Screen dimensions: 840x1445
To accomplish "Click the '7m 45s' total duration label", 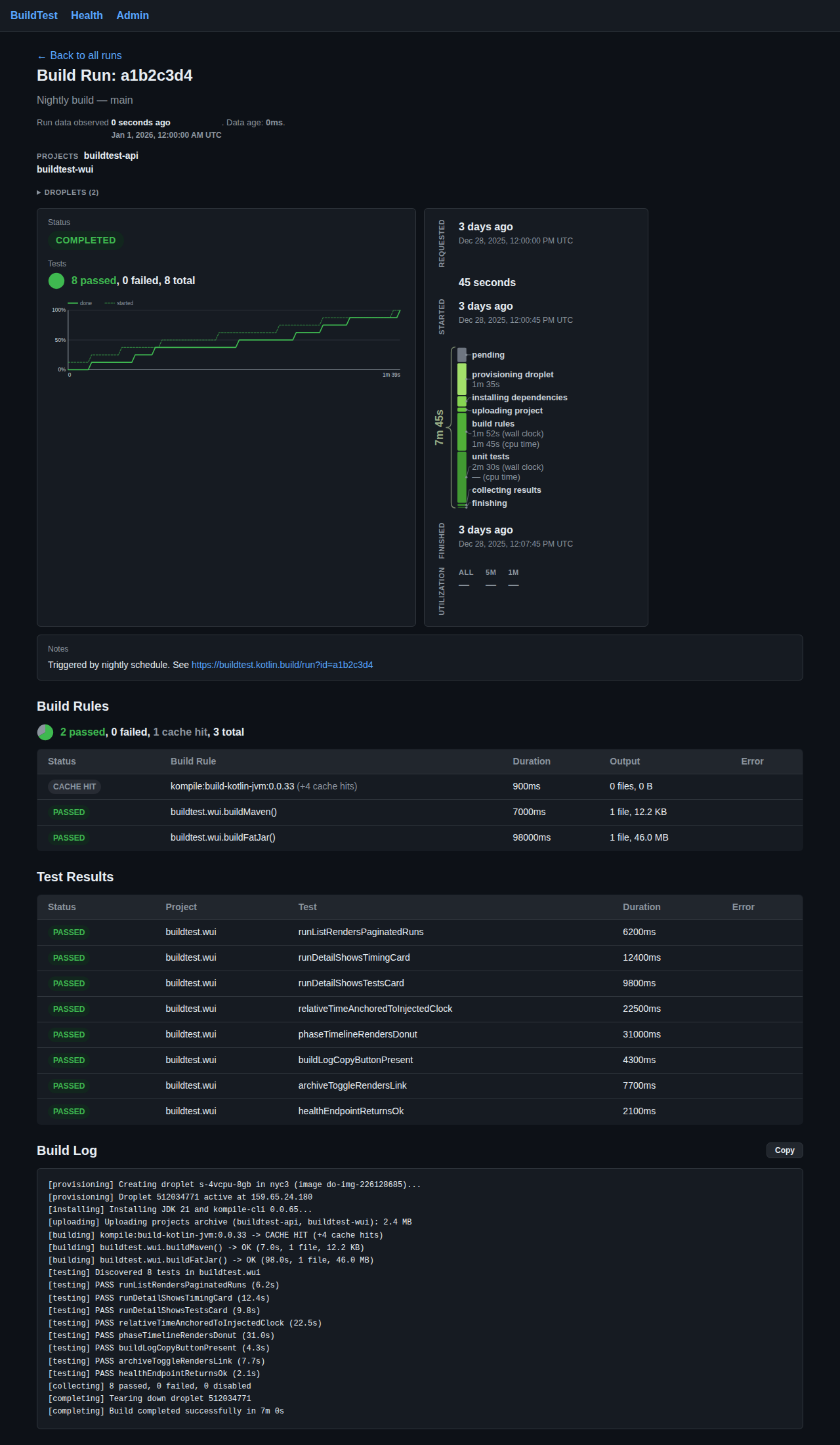I will [439, 428].
